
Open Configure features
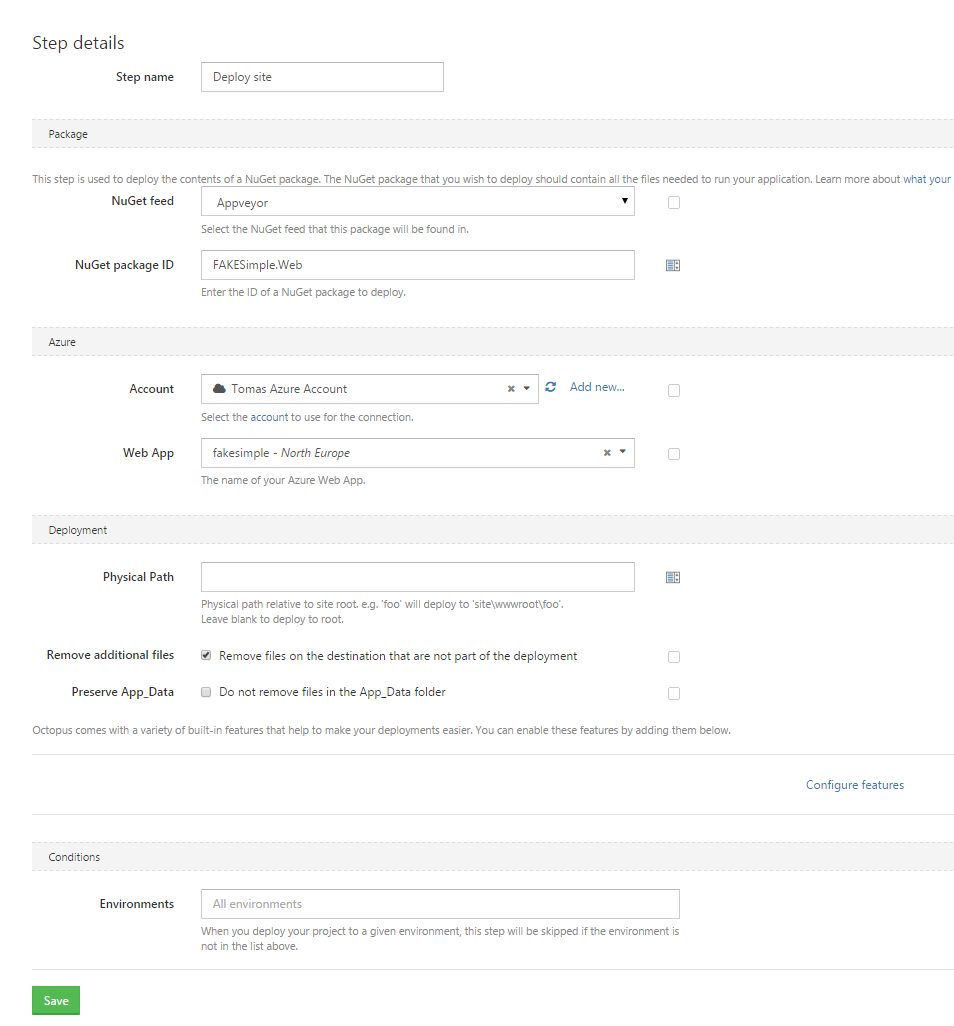click(854, 784)
